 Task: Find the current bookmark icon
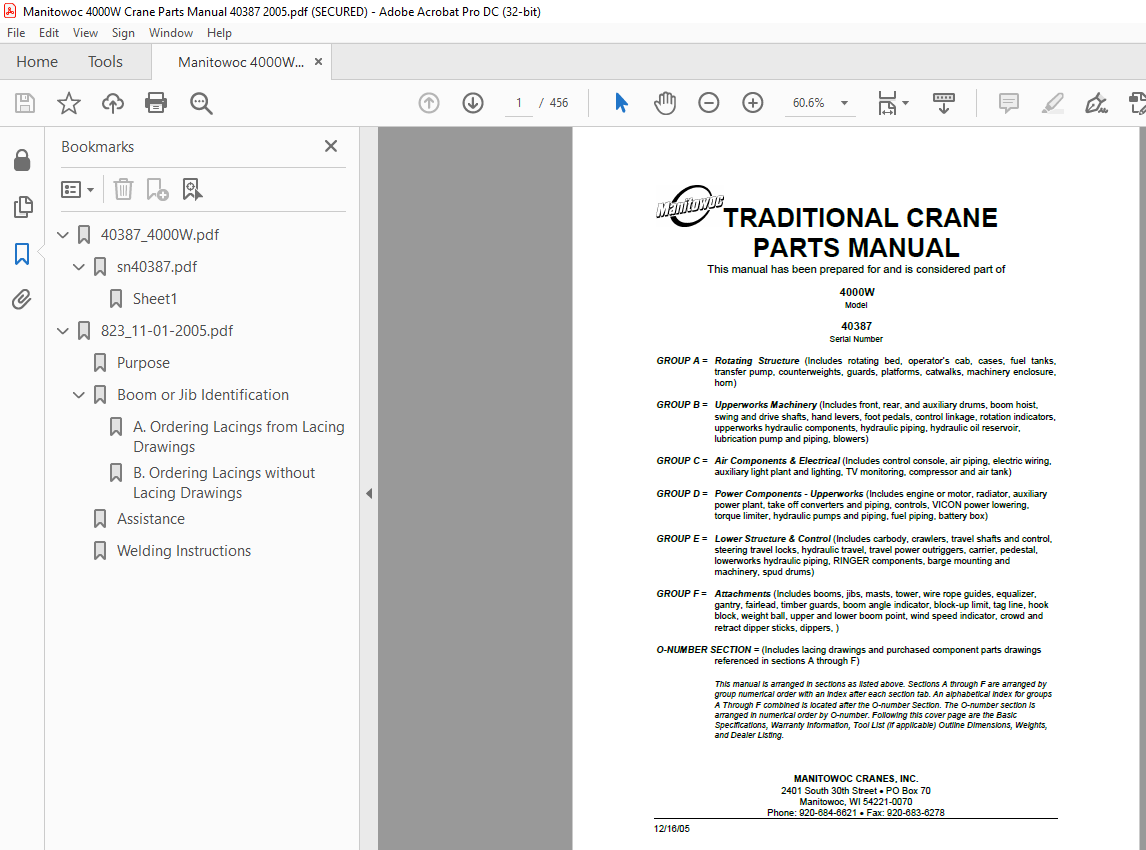click(x=191, y=189)
